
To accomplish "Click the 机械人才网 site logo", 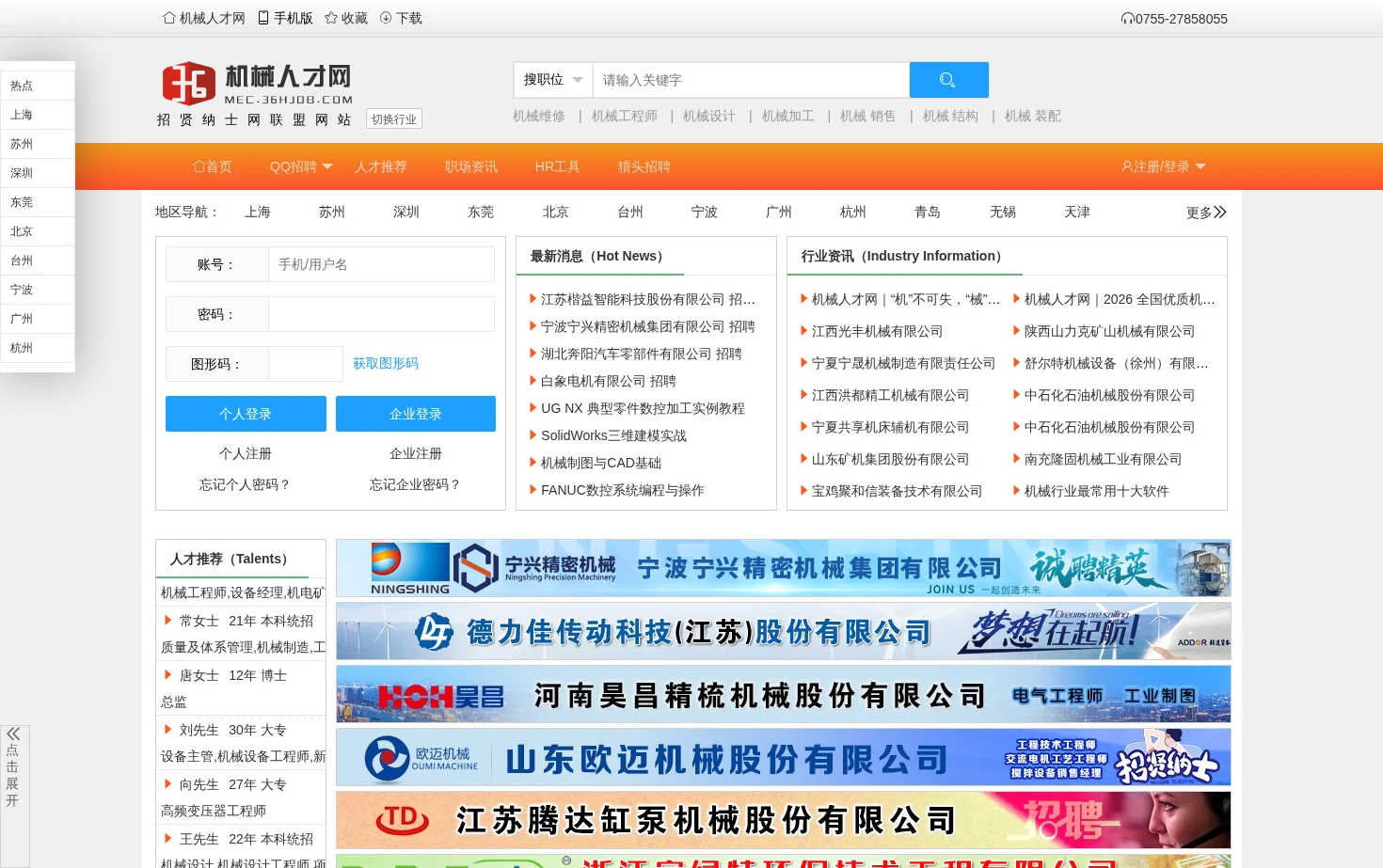I will click(x=257, y=84).
